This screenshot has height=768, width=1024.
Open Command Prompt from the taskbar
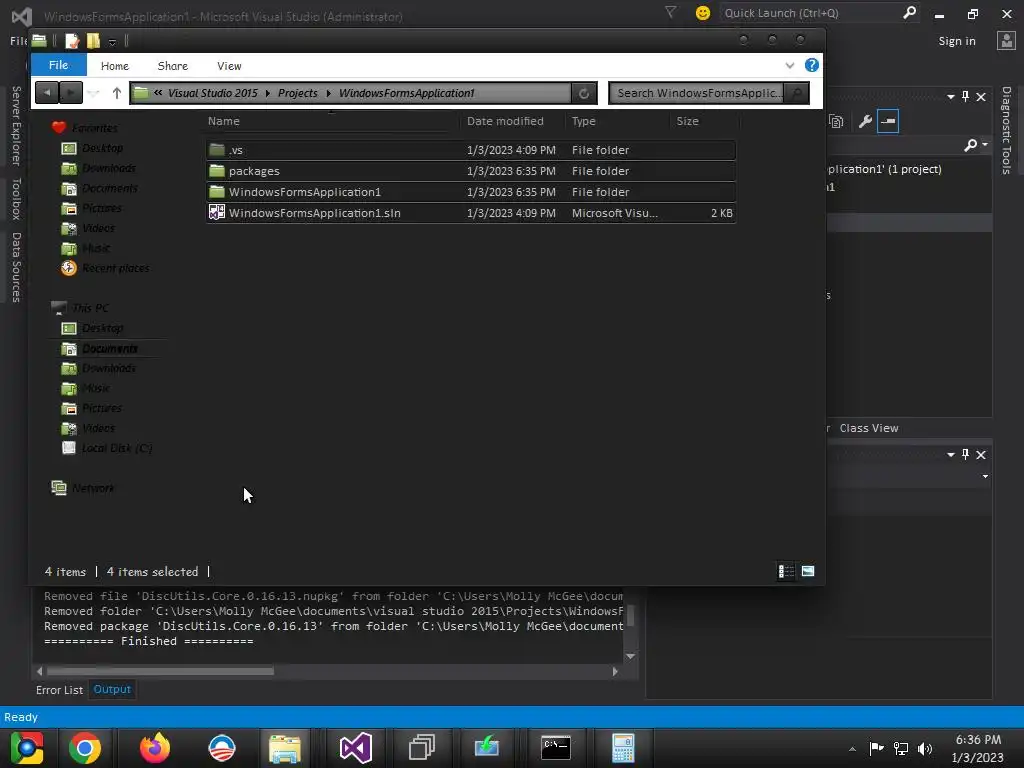556,748
